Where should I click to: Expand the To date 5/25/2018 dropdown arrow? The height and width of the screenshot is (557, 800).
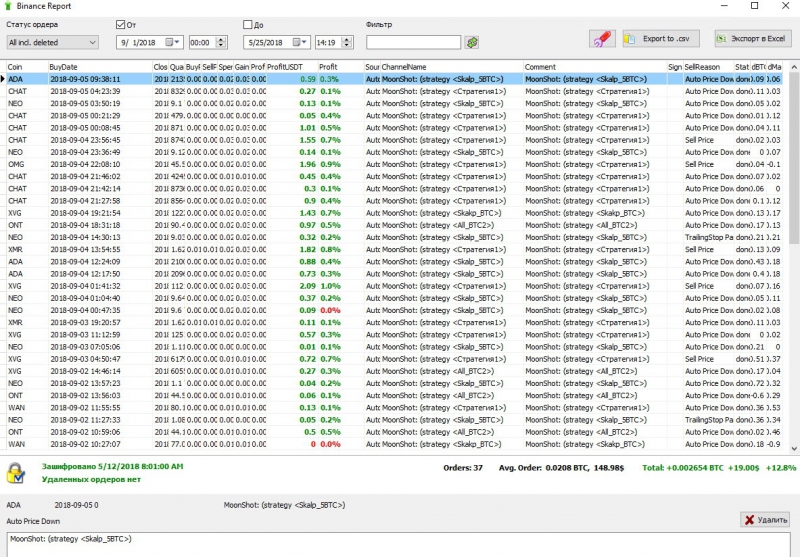pyautogui.click(x=304, y=42)
